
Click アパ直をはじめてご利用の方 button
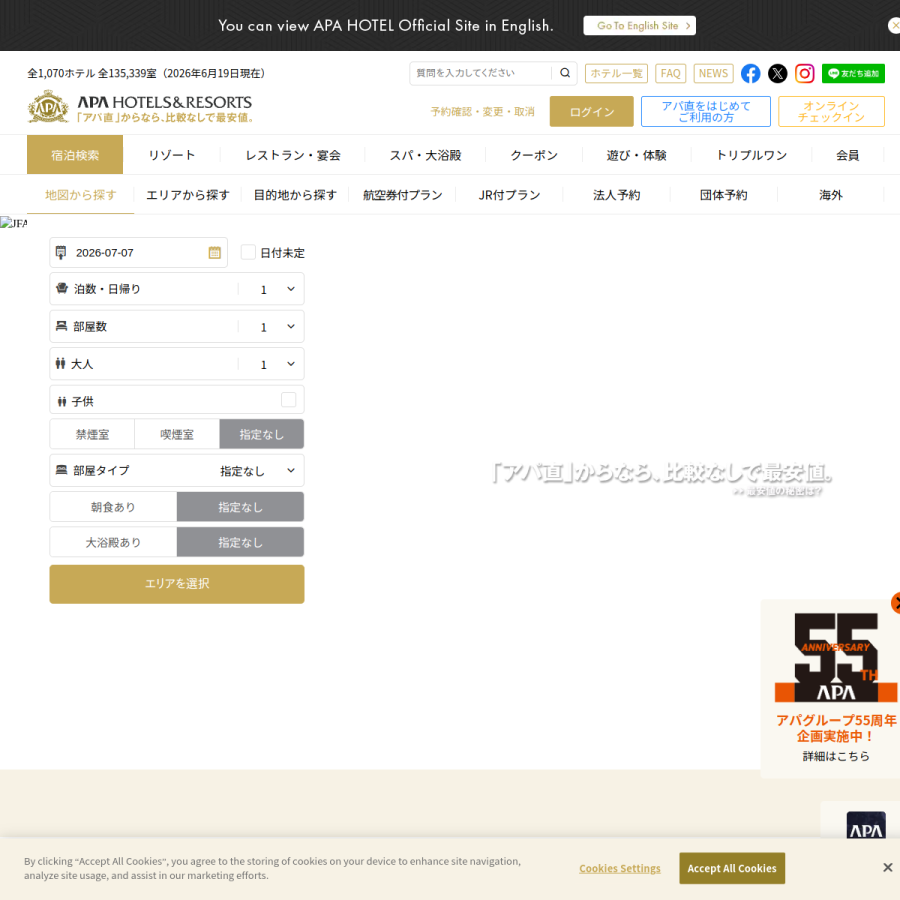[x=706, y=111]
